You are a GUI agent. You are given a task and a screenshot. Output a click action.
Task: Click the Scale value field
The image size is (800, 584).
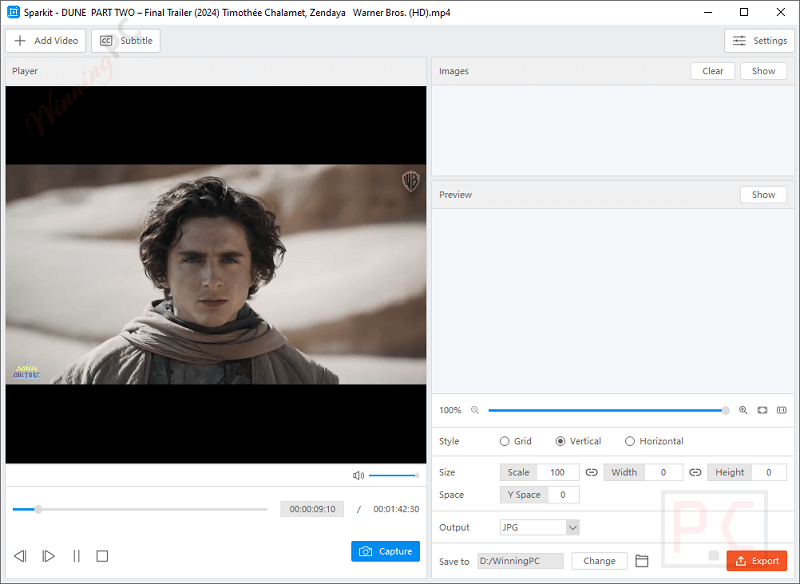point(558,472)
